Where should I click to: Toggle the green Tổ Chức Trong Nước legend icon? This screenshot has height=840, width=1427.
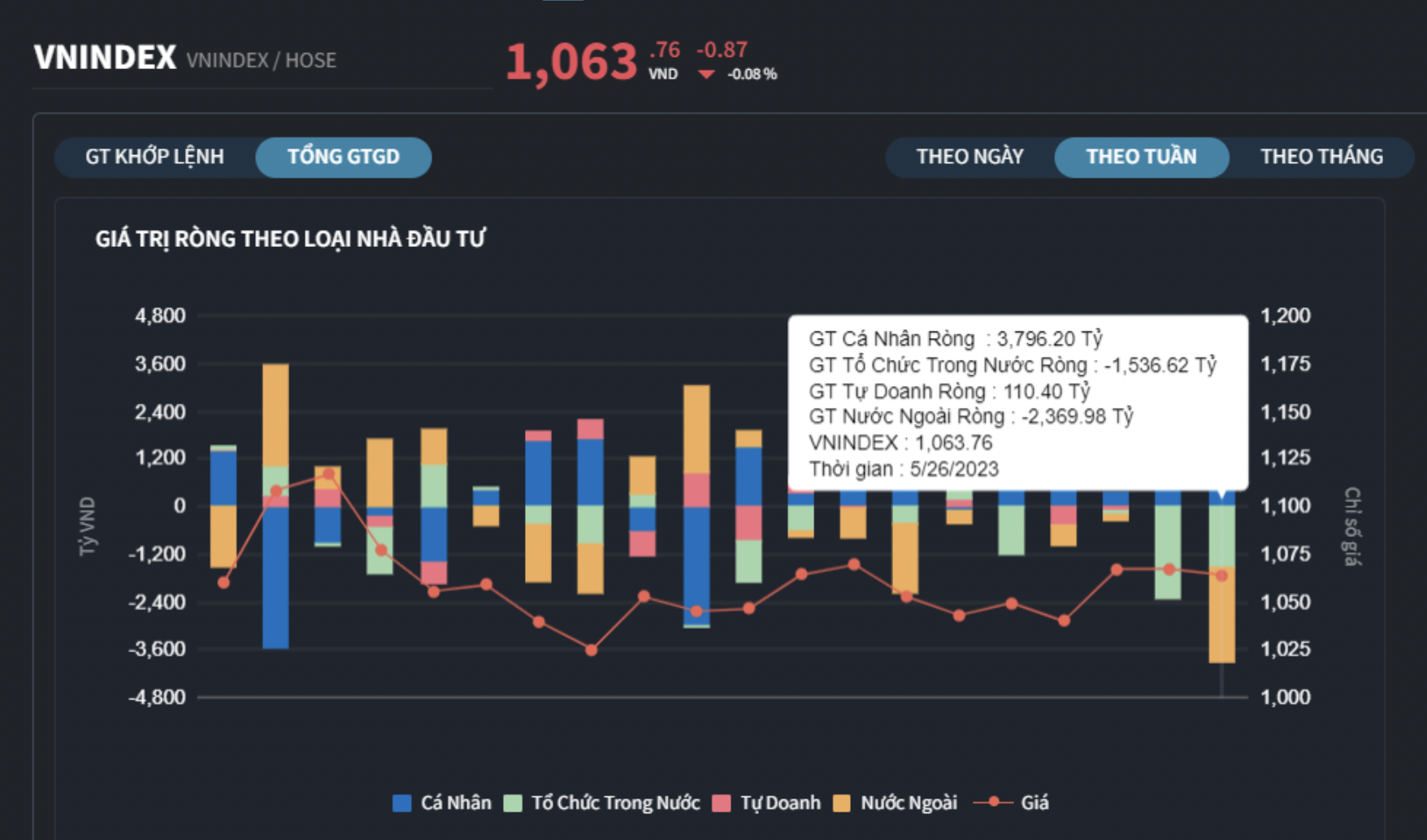tap(513, 803)
